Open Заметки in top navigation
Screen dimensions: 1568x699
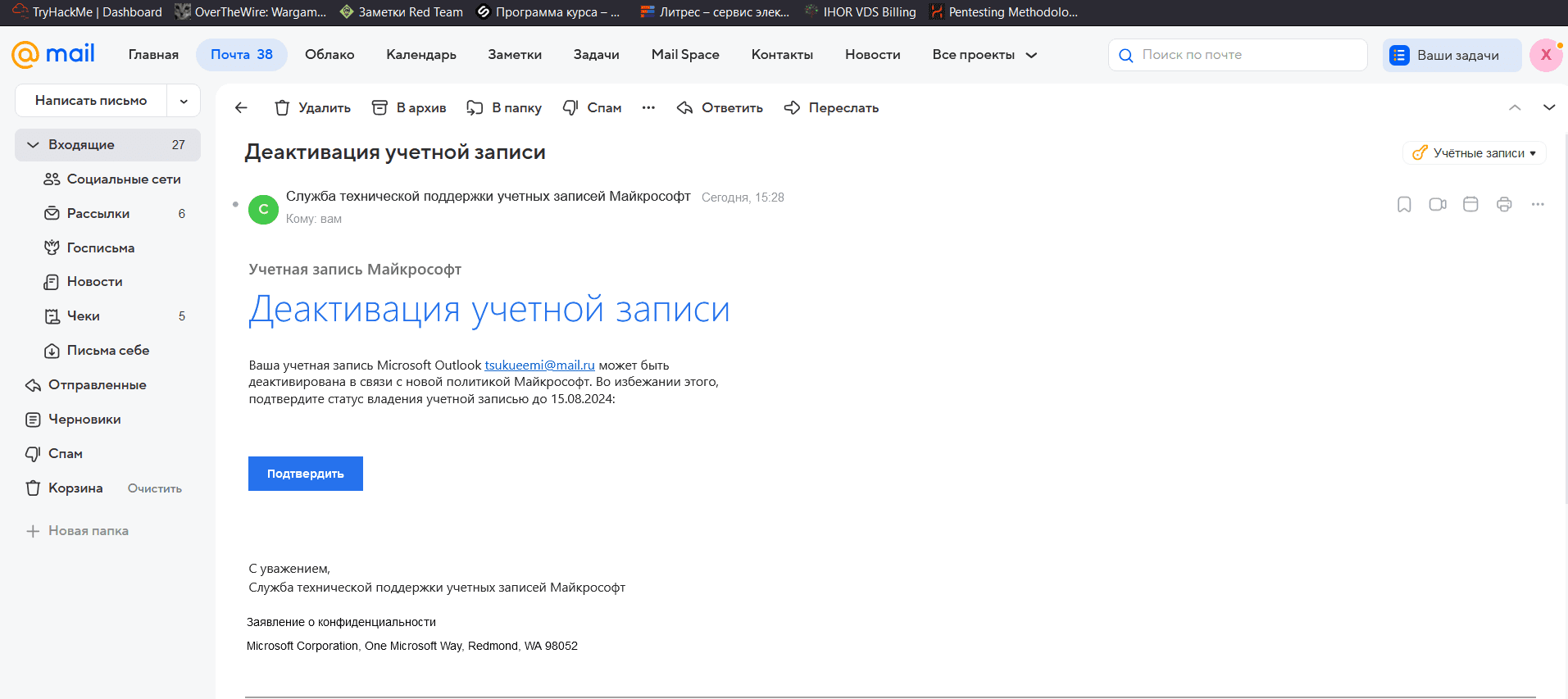coord(515,55)
